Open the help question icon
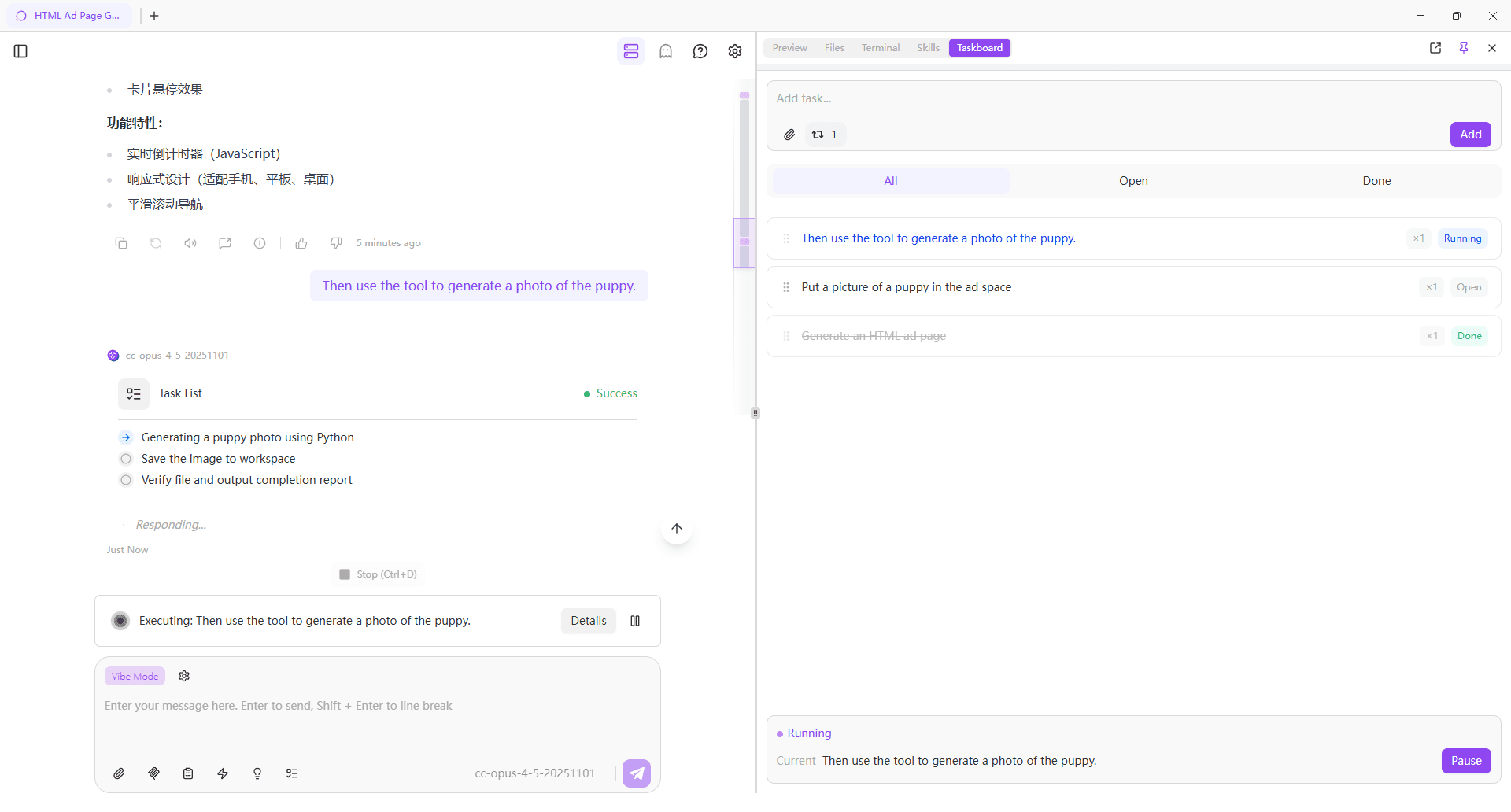Image resolution: width=1511 pixels, height=812 pixels. point(700,51)
